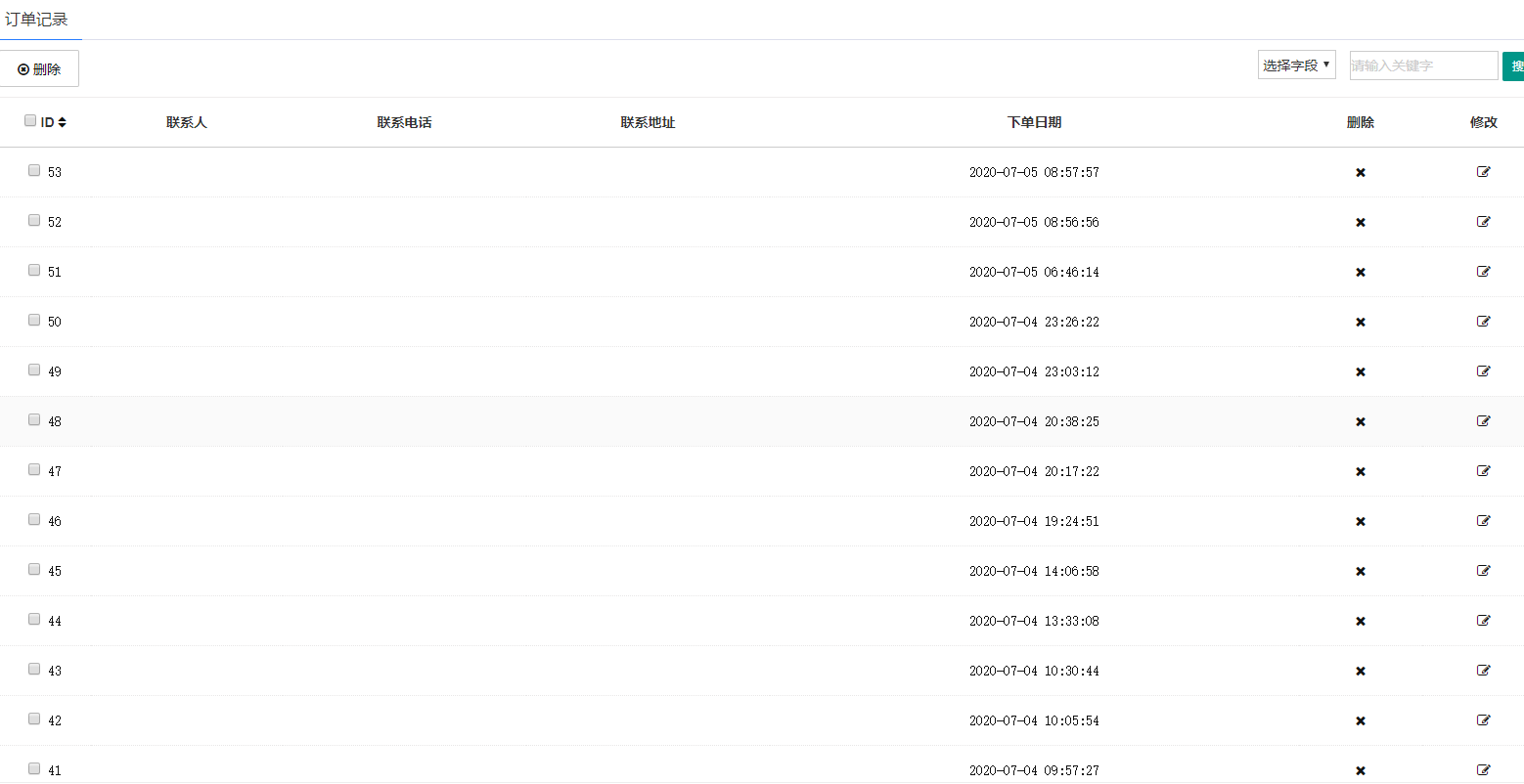Screen dimensions: 1524x784
Task: Toggle the select-all checkbox beside ID header
Action: pos(30,121)
